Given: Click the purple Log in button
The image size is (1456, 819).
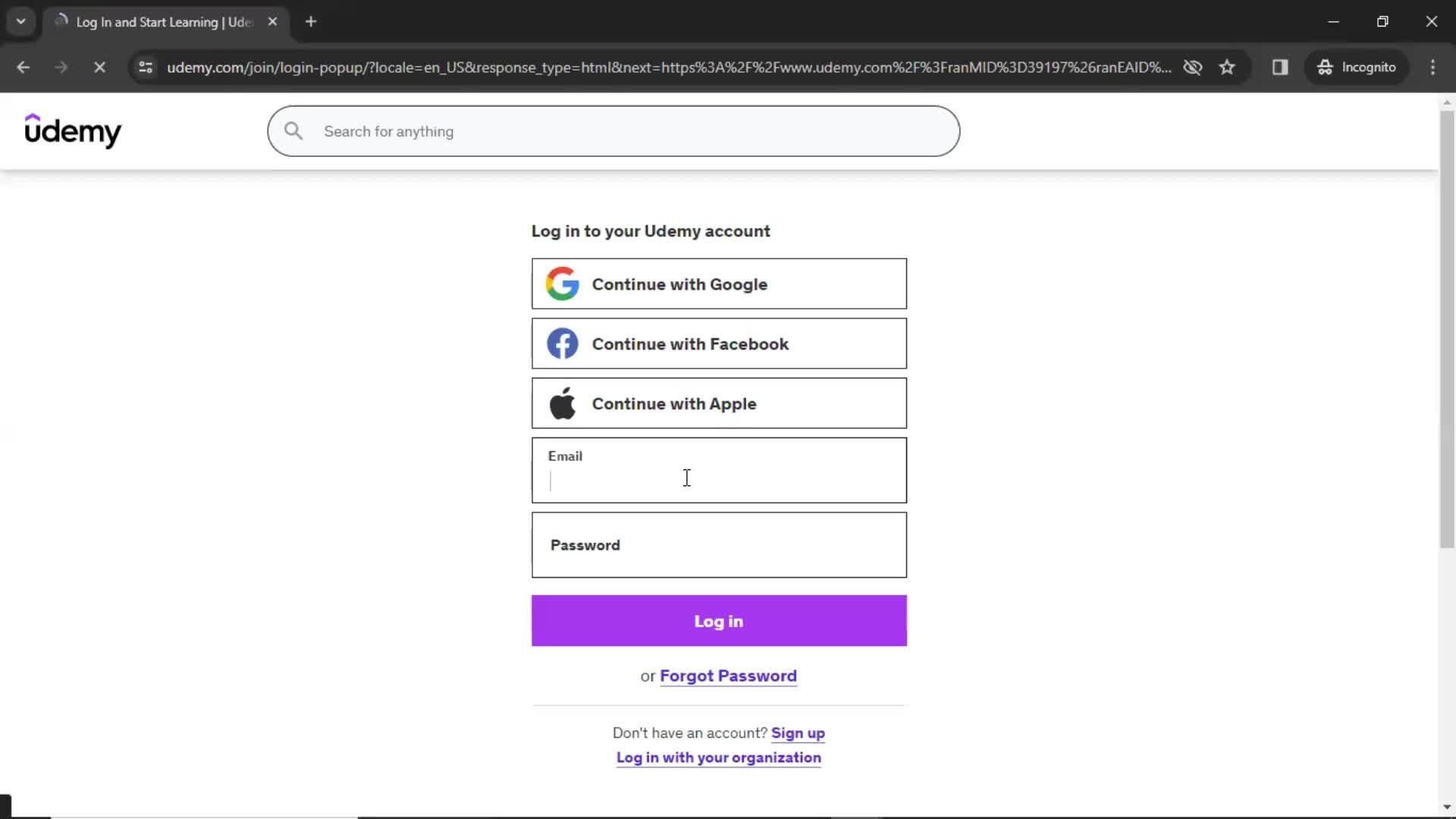Looking at the screenshot, I should (719, 621).
